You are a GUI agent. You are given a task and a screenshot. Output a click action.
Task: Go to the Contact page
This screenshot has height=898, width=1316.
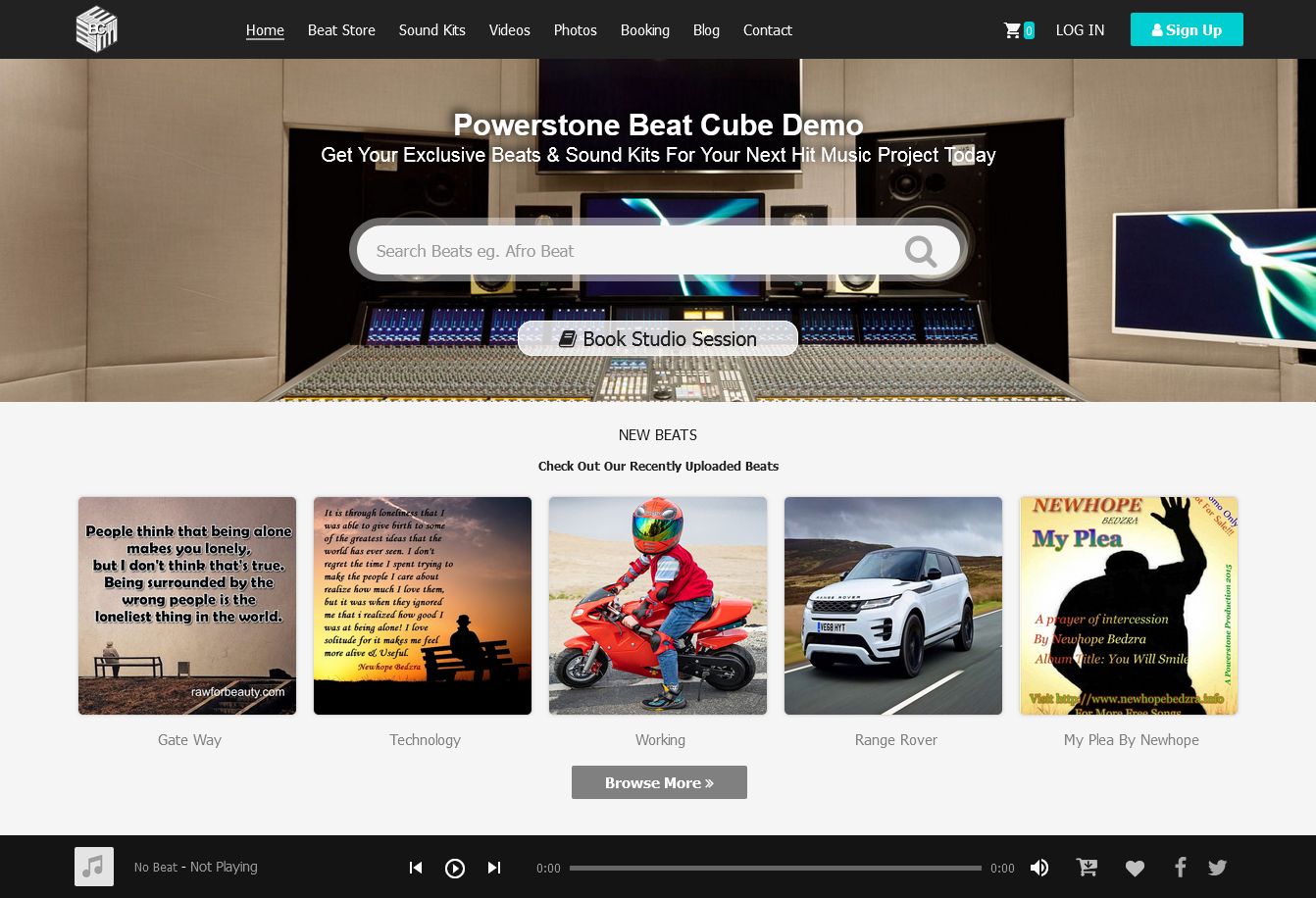[x=768, y=30]
